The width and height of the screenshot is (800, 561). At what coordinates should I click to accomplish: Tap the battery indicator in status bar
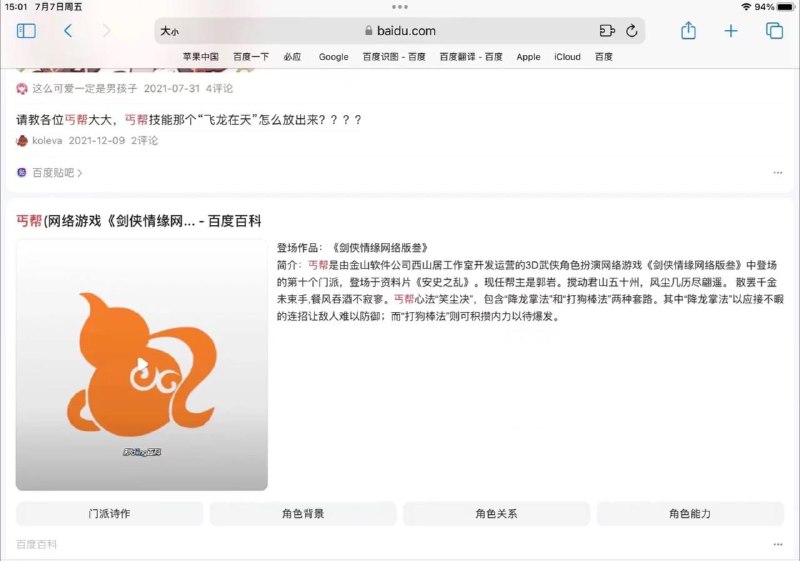coord(786,7)
